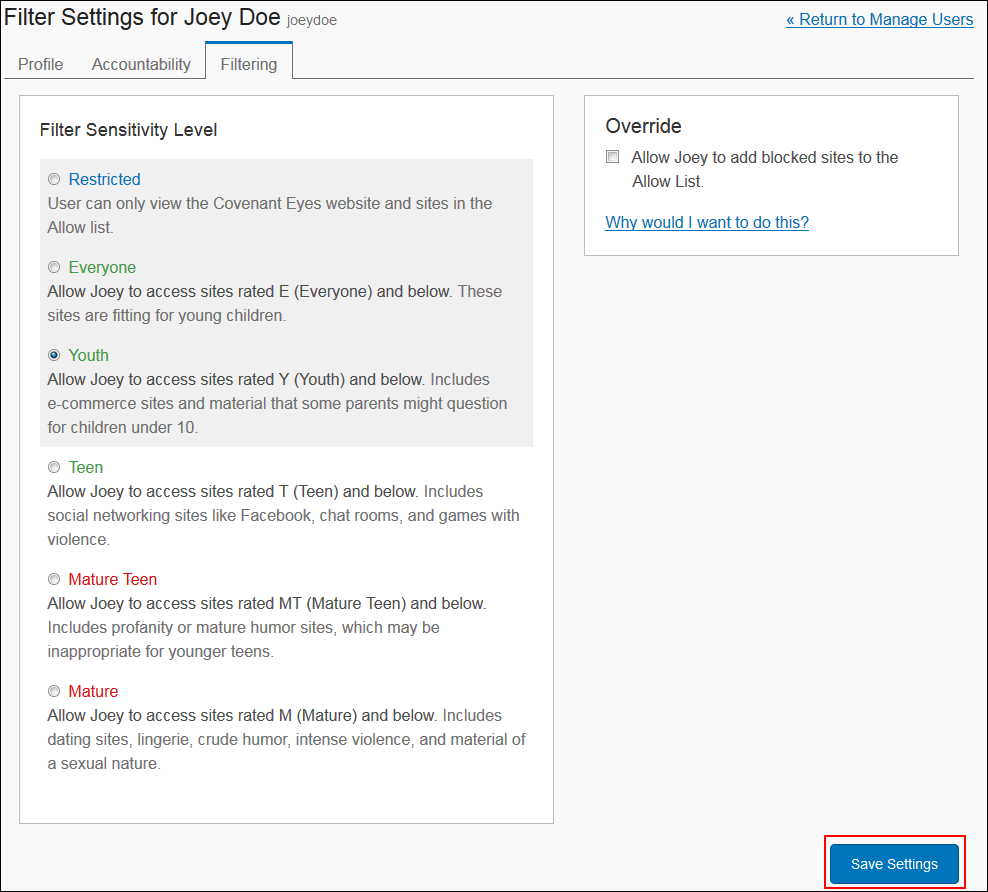This screenshot has height=892, width=988.
Task: Click the green 'Teen' label text
Action: tap(86, 467)
